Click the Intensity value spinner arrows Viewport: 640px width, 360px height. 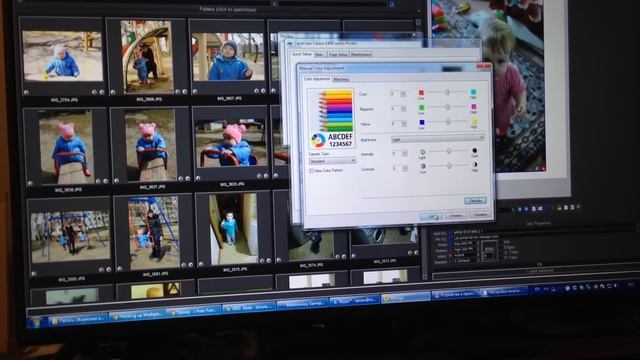point(404,153)
